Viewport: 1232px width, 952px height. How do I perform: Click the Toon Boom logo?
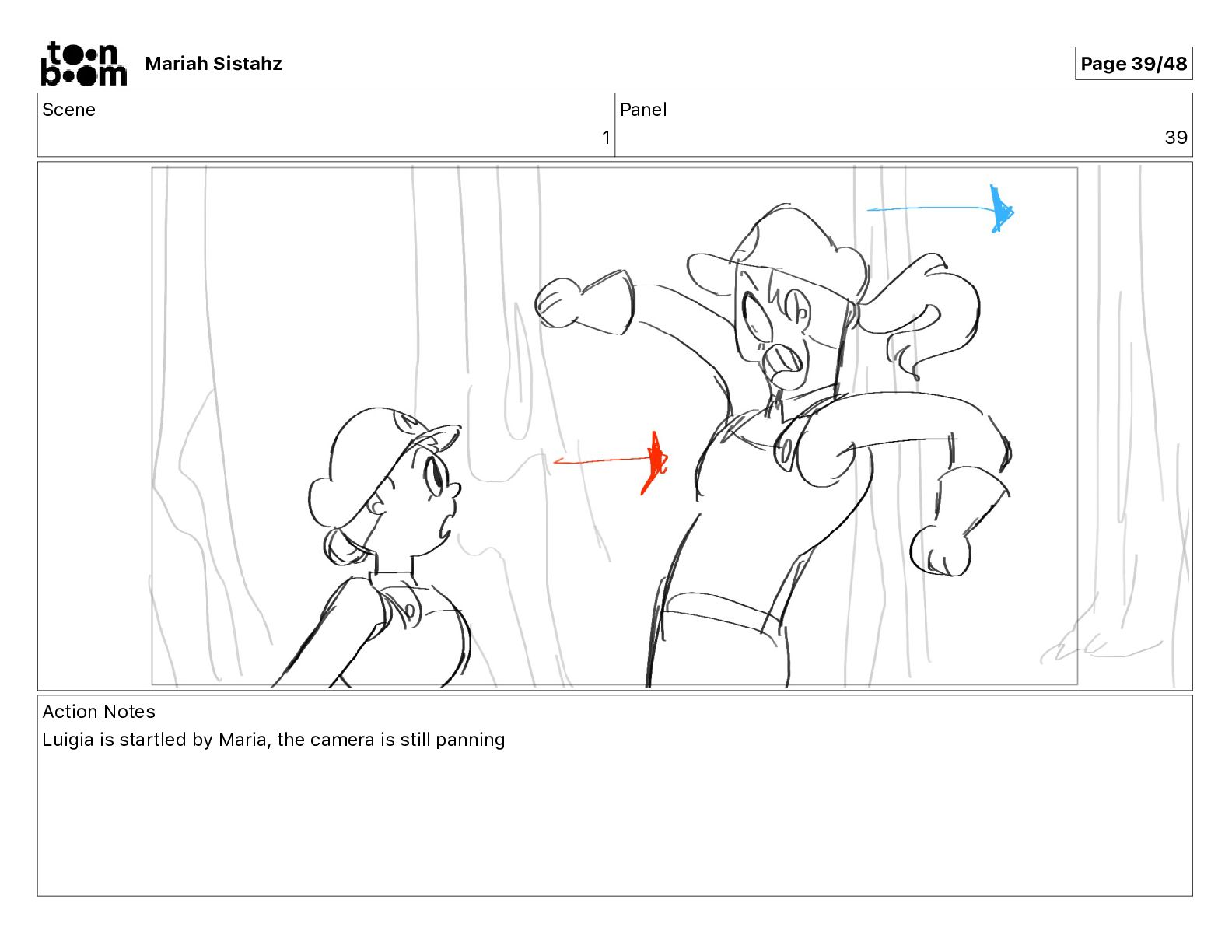click(83, 64)
